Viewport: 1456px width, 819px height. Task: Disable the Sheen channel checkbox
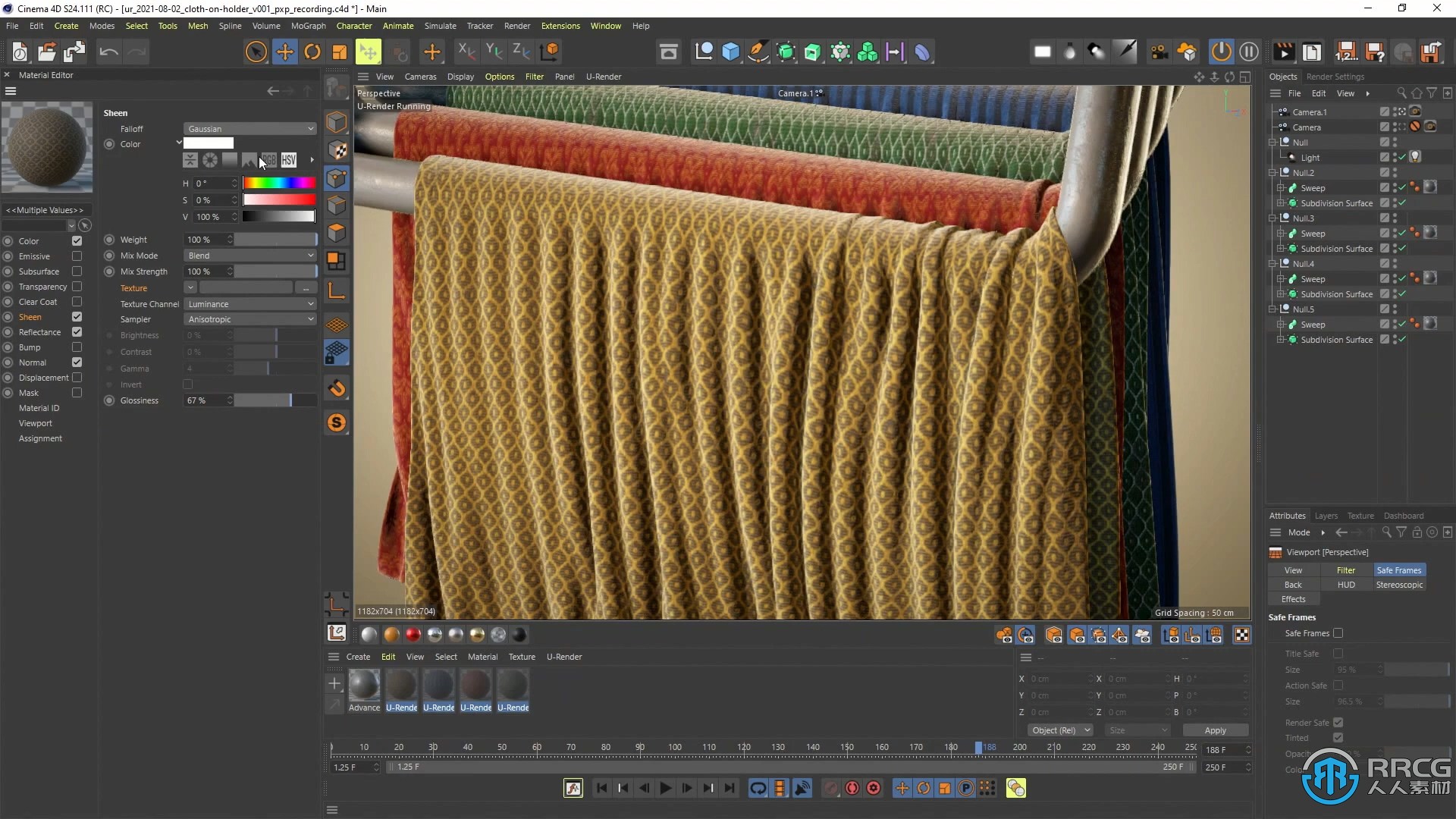[77, 317]
